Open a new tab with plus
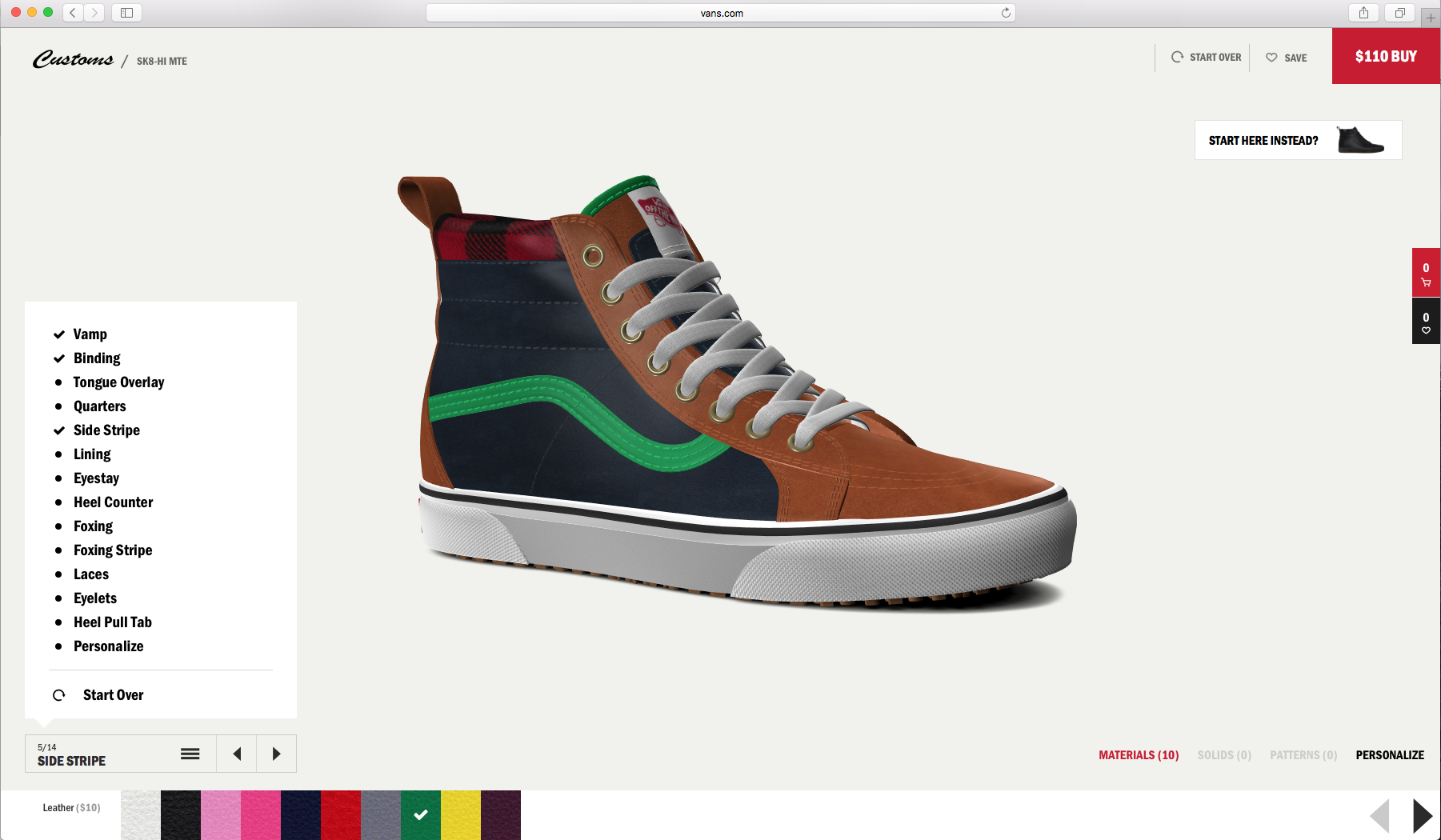The width and height of the screenshot is (1441, 840). [1431, 17]
